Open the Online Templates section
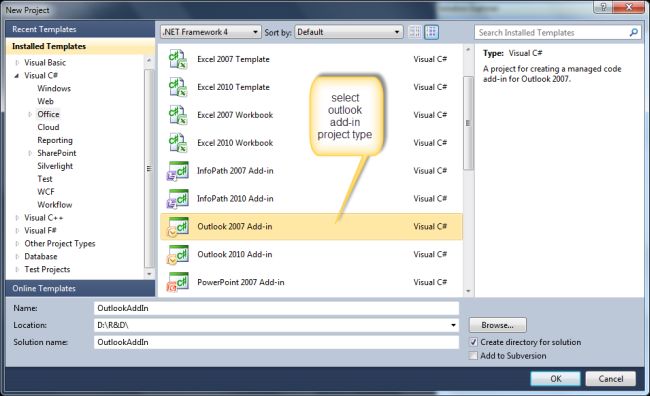Image resolution: width=650 pixels, height=396 pixels. point(80,288)
